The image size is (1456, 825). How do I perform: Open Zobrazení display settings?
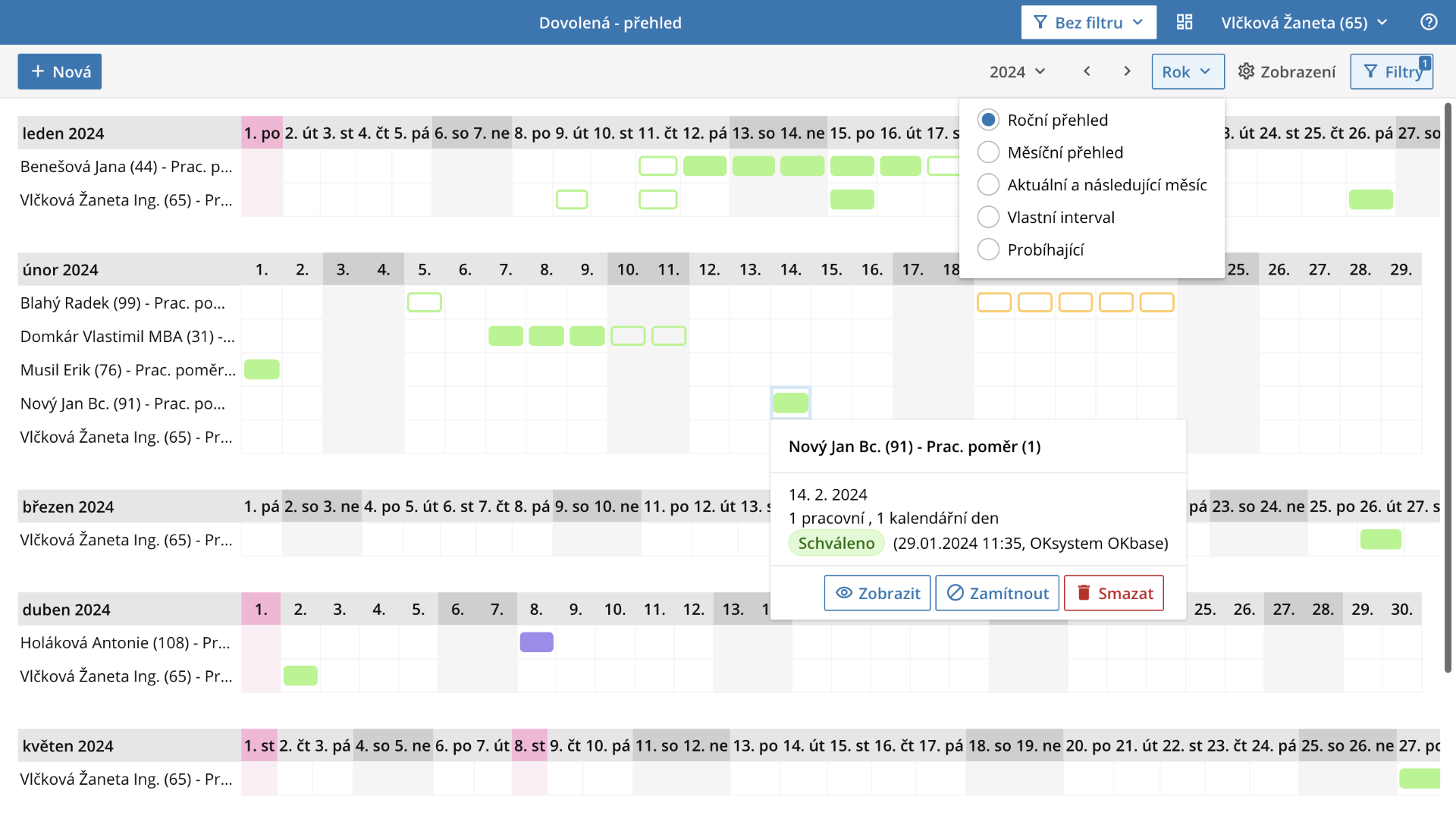point(1287,71)
